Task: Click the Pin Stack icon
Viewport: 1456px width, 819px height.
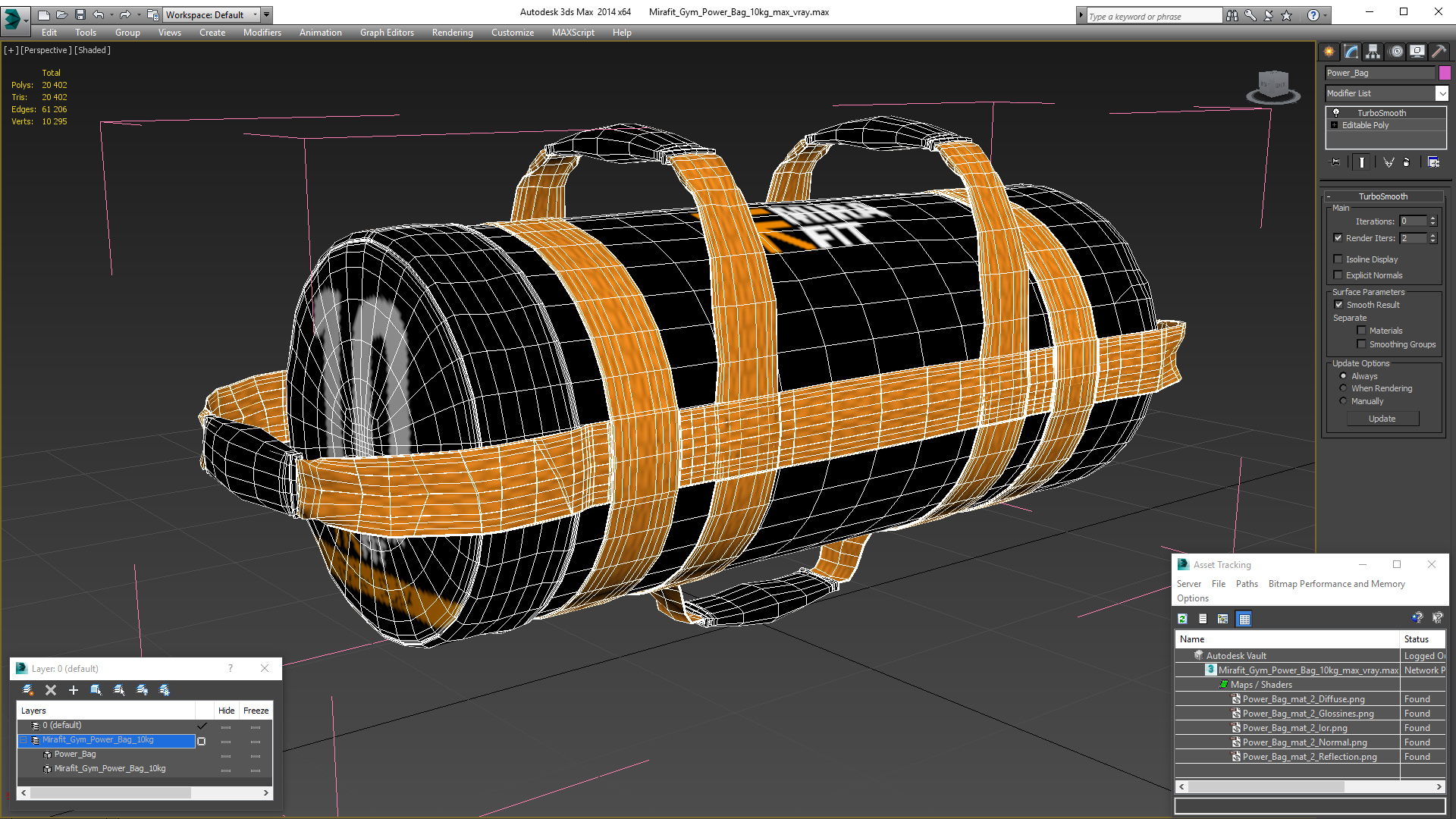Action: point(1335,162)
